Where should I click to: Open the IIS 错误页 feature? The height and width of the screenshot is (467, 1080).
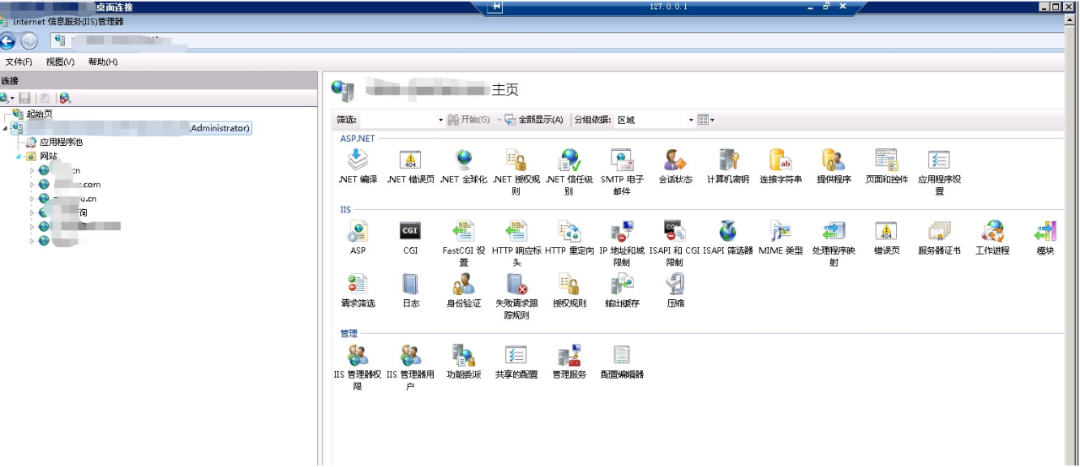[886, 238]
